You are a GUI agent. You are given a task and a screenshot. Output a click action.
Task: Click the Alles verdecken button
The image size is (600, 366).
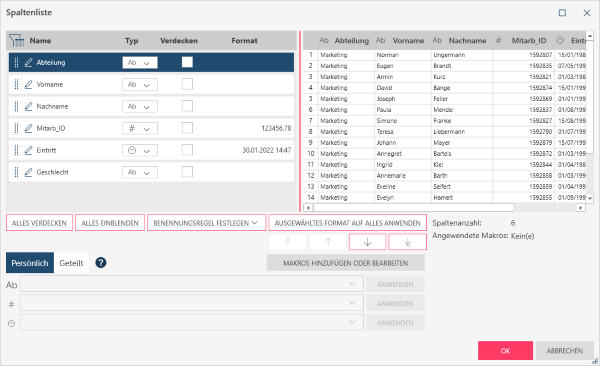tap(39, 223)
